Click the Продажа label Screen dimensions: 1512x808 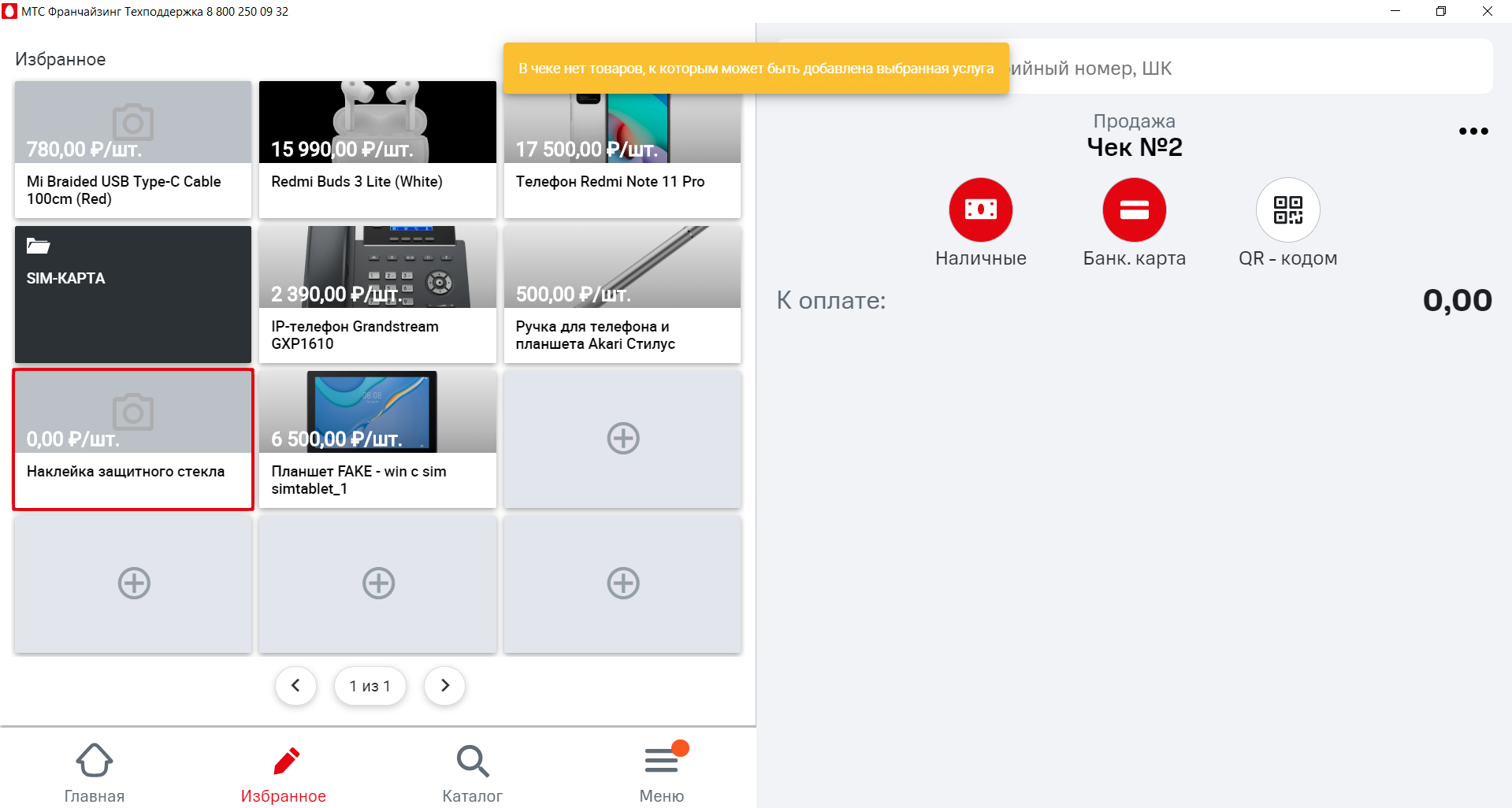(1134, 120)
